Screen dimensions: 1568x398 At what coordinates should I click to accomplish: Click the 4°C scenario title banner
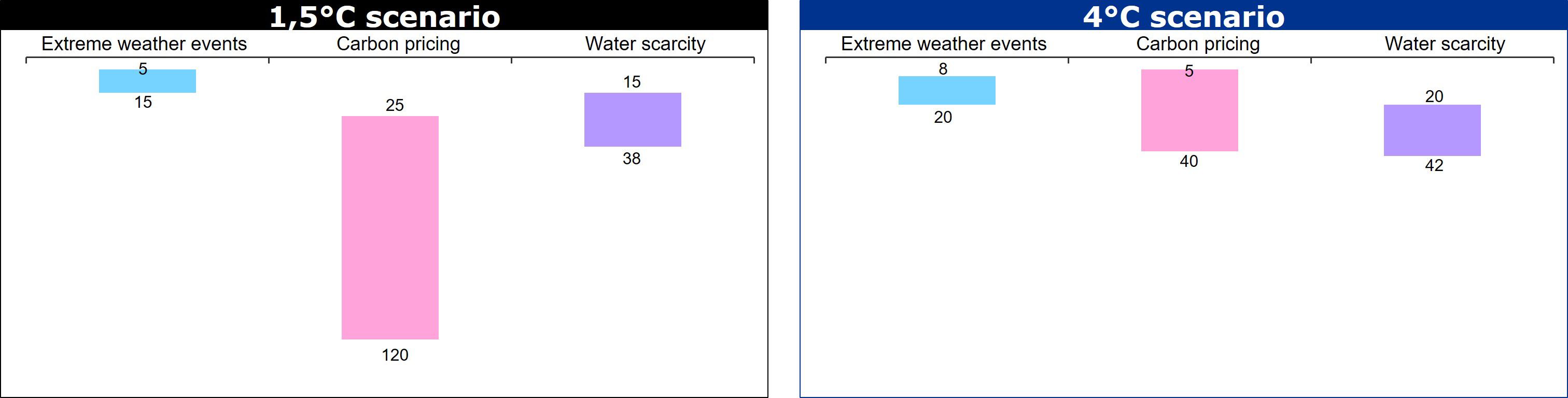(1183, 16)
